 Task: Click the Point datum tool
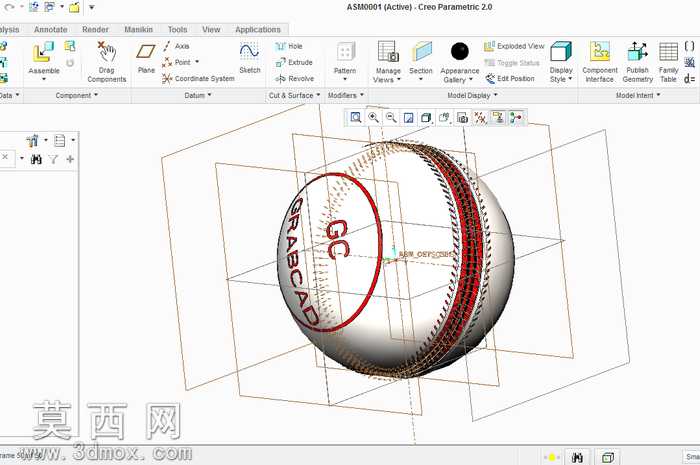point(177,62)
